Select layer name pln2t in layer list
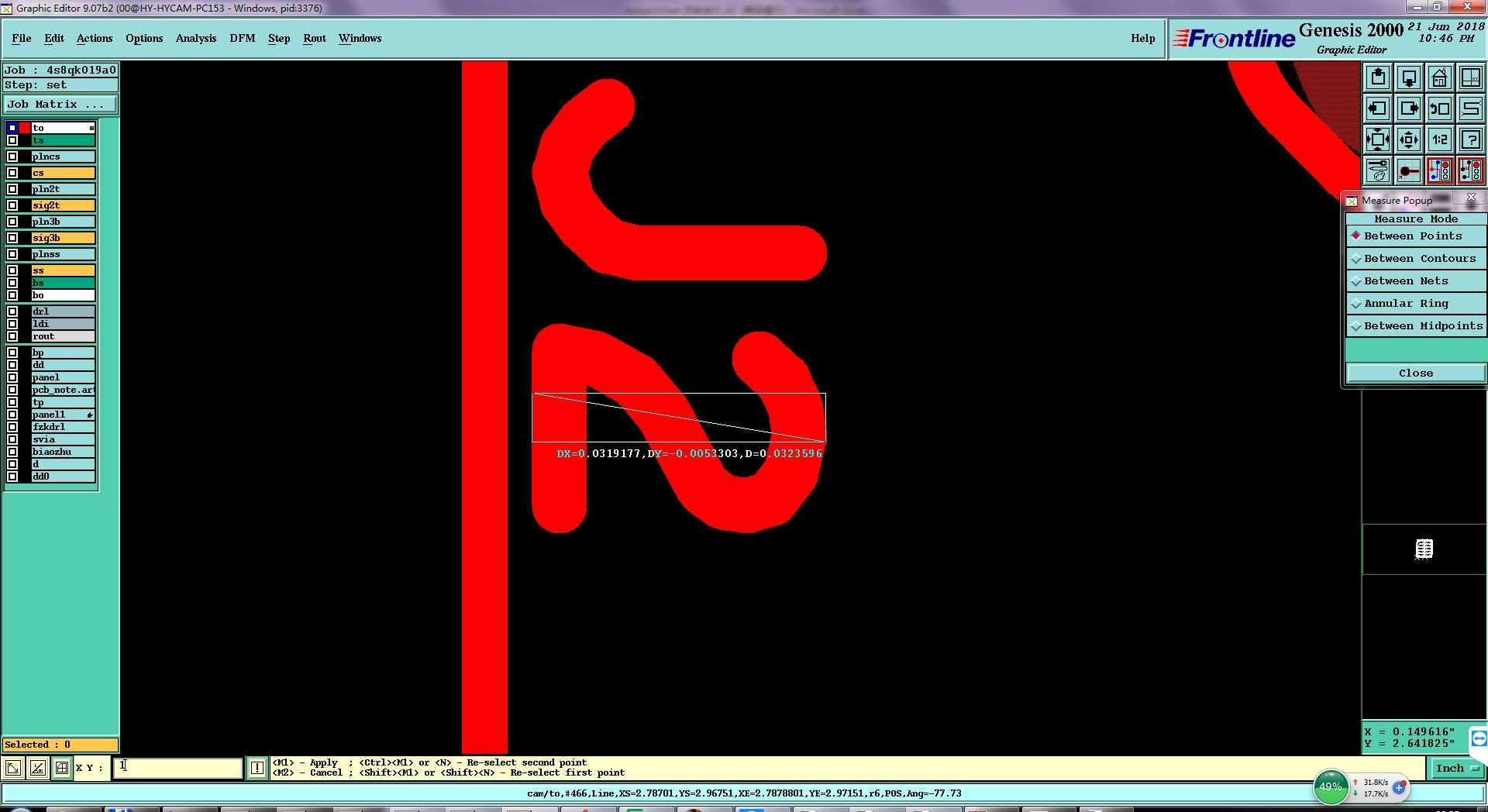Viewport: 1488px width, 812px height. coord(64,189)
